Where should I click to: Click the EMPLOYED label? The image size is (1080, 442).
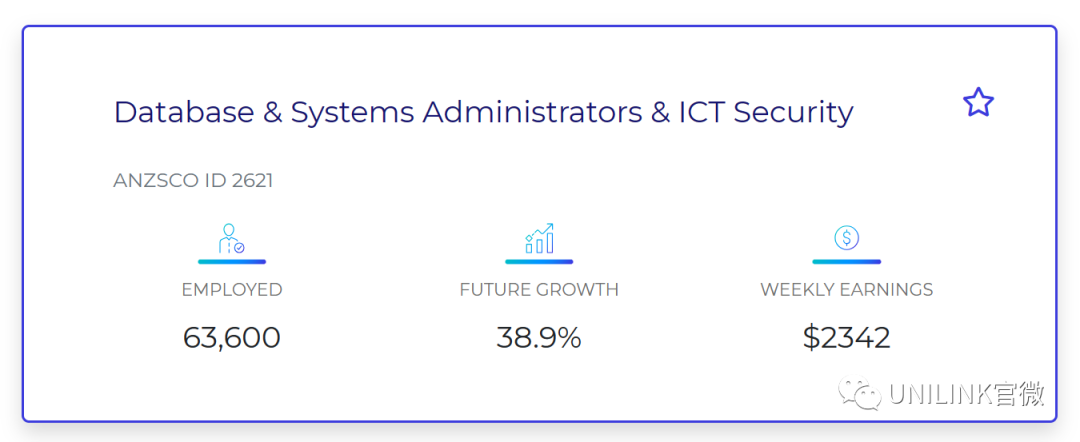coord(232,290)
